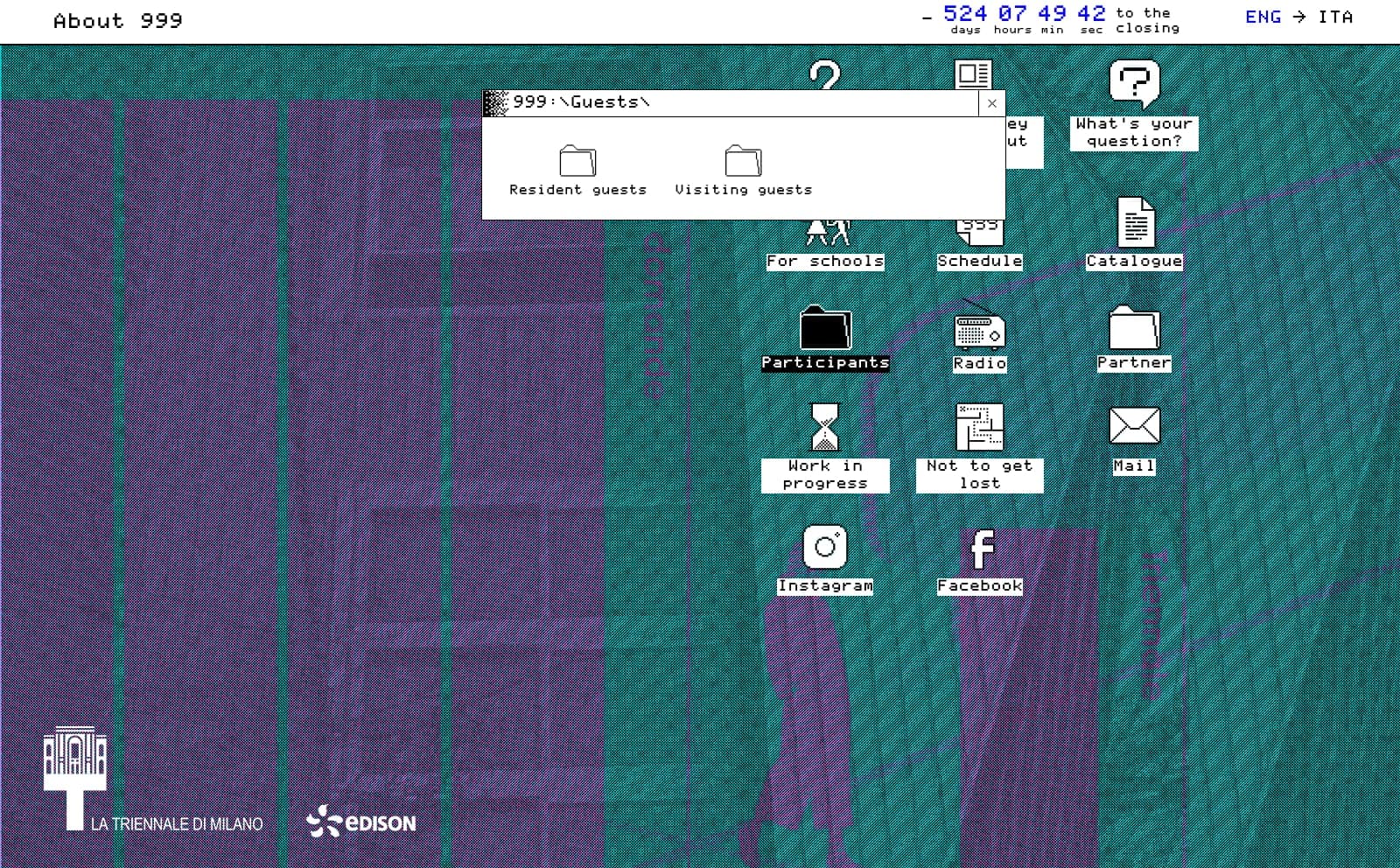Screen dimensions: 1400x868
Task: Launch the Radio icon
Action: pos(979,325)
